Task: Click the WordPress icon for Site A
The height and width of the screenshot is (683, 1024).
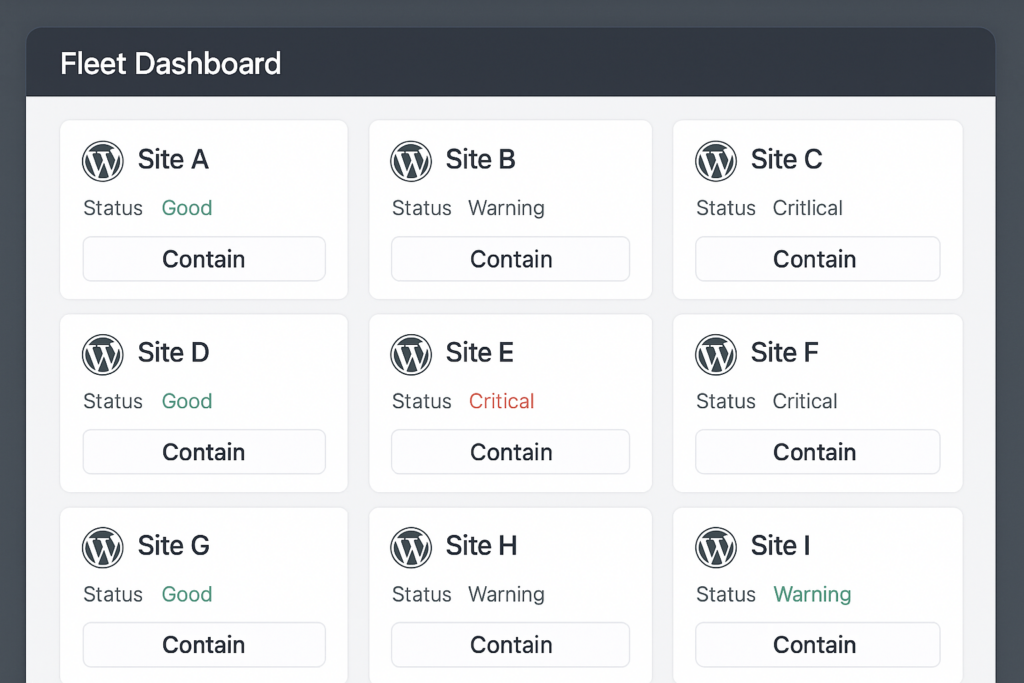Action: pos(102,160)
